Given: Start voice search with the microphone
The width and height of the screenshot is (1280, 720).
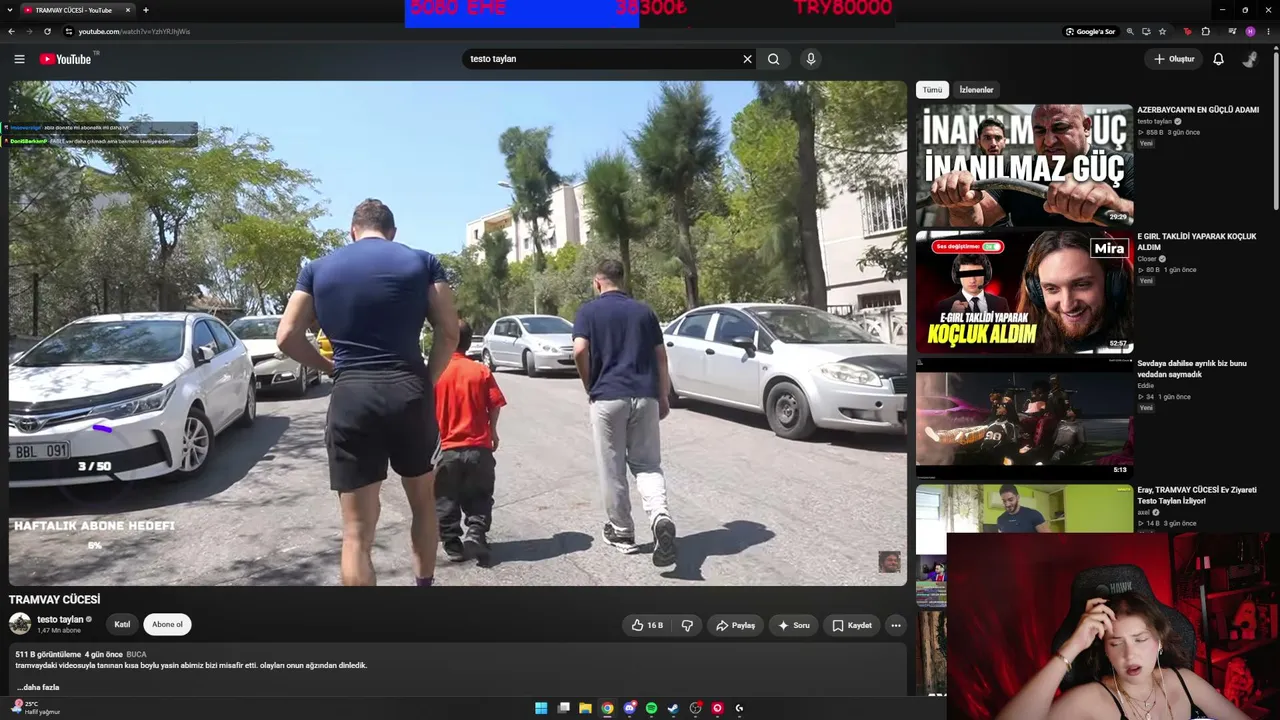Looking at the screenshot, I should click(x=811, y=59).
